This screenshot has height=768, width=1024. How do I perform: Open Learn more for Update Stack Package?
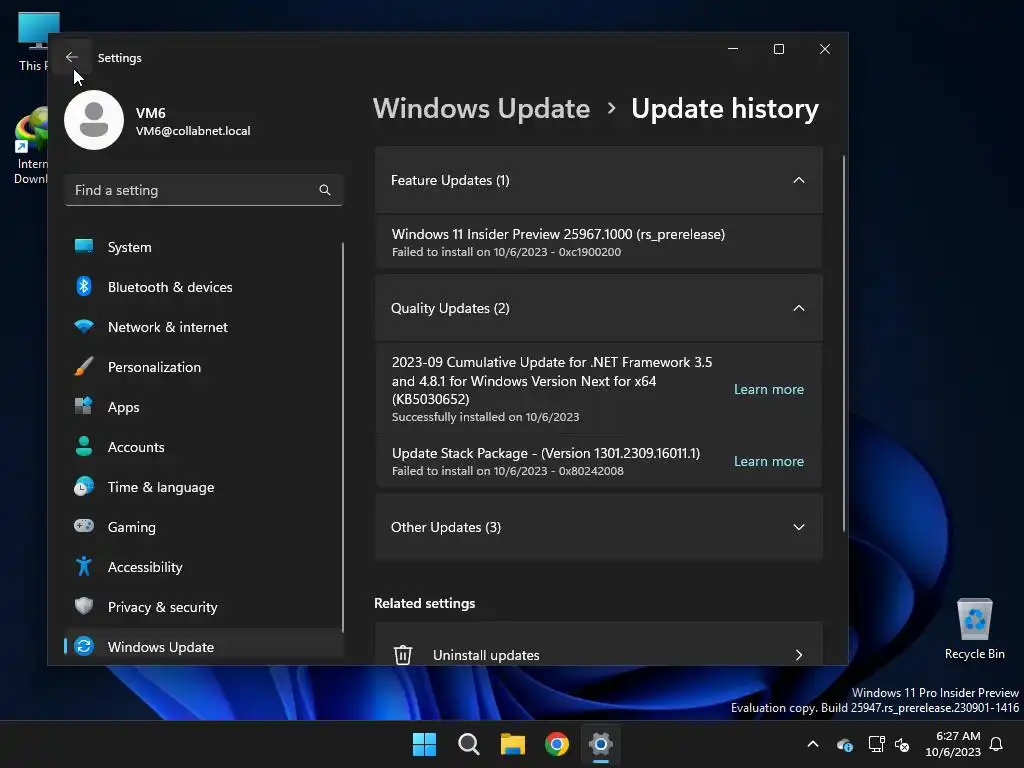pos(769,461)
